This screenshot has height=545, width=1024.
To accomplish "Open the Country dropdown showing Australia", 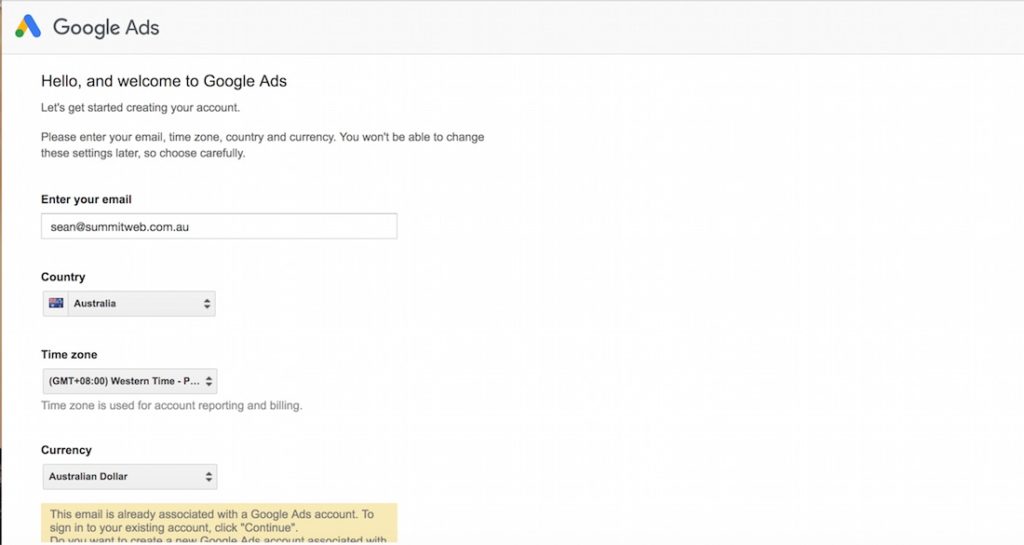I will pos(129,304).
